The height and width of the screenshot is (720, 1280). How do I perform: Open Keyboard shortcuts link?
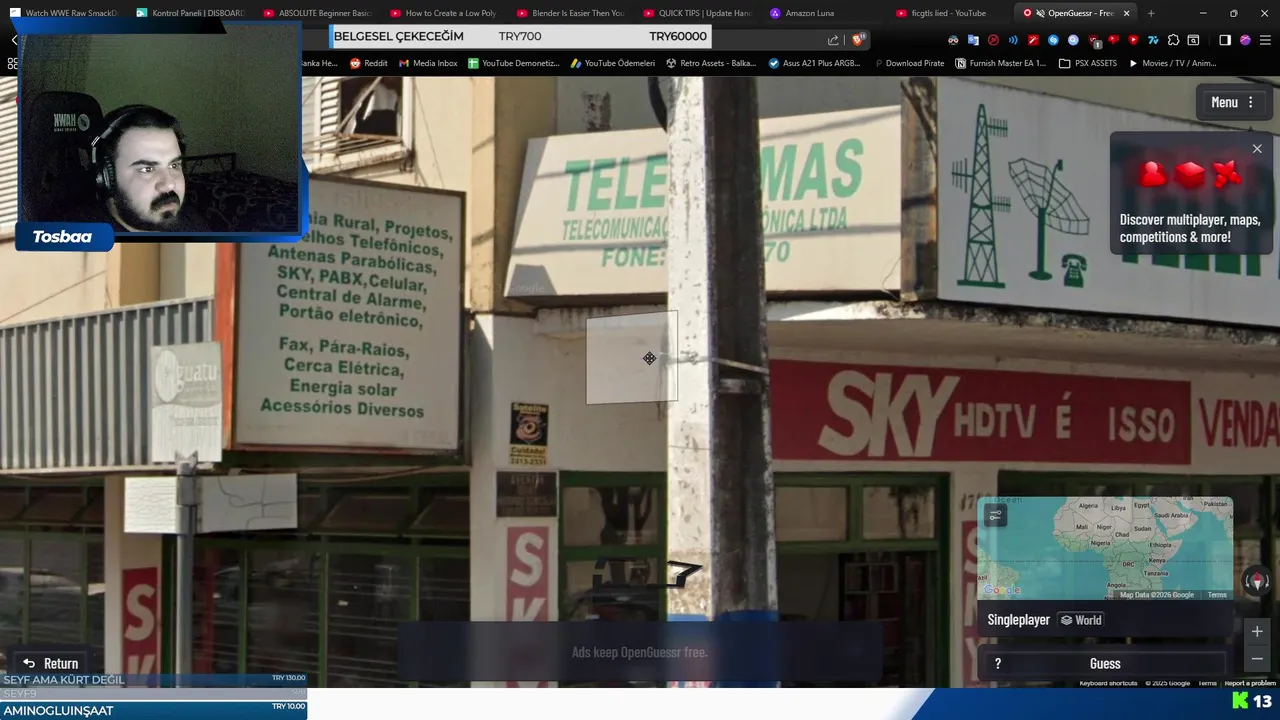[x=1108, y=683]
